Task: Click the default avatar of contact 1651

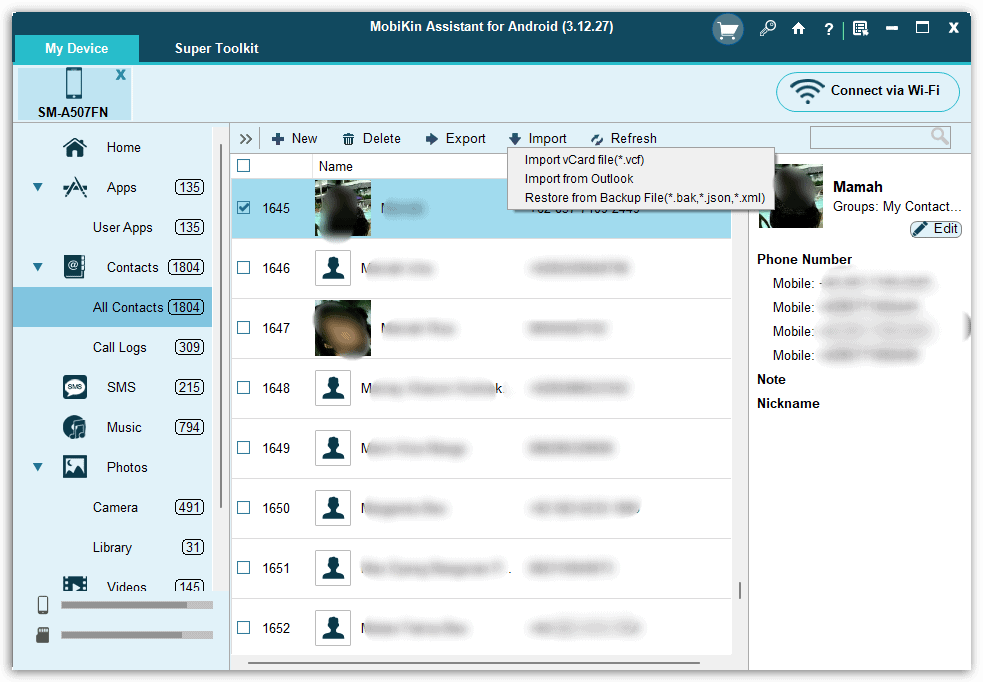Action: [x=333, y=568]
